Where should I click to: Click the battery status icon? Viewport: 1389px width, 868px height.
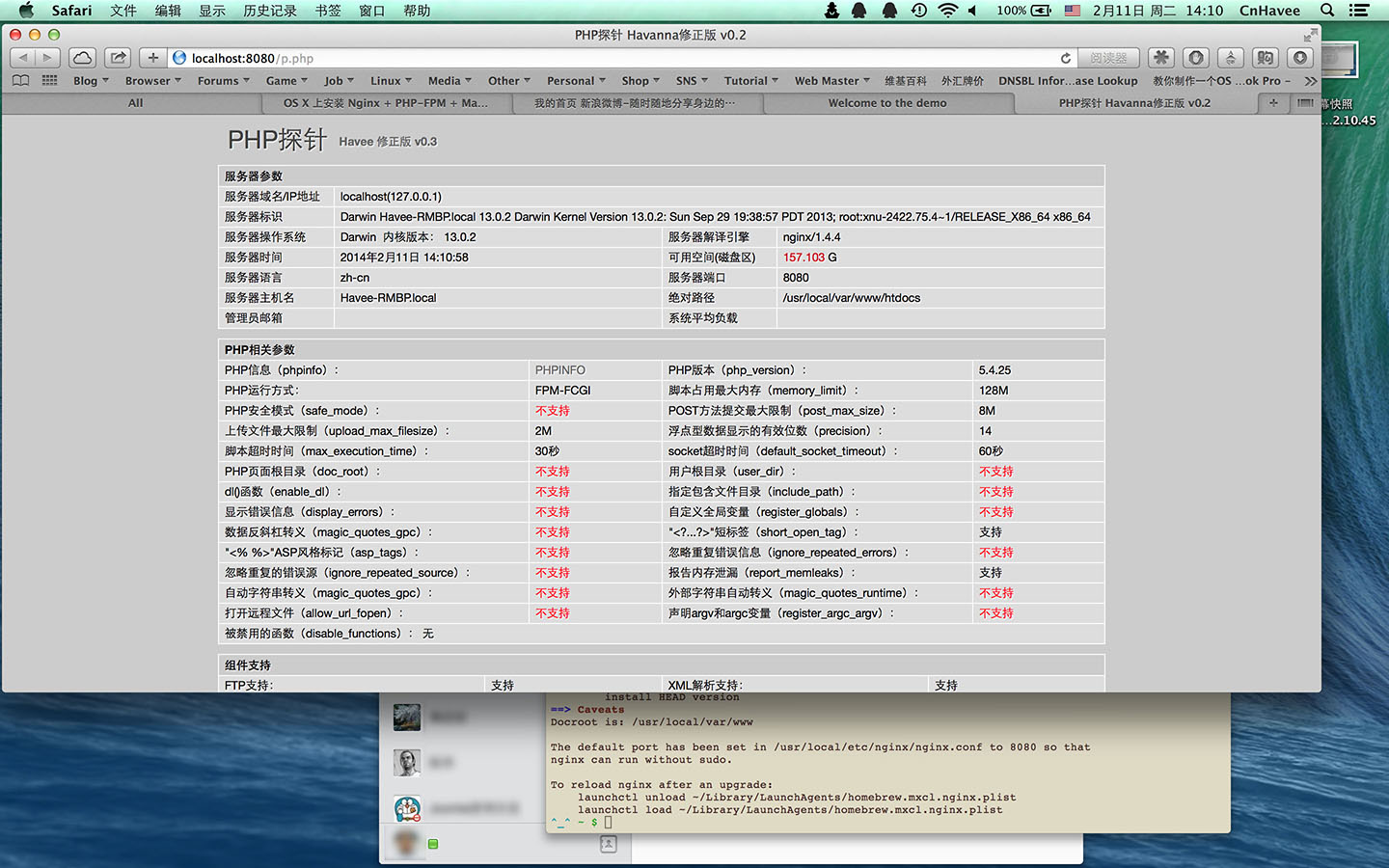[1042, 11]
